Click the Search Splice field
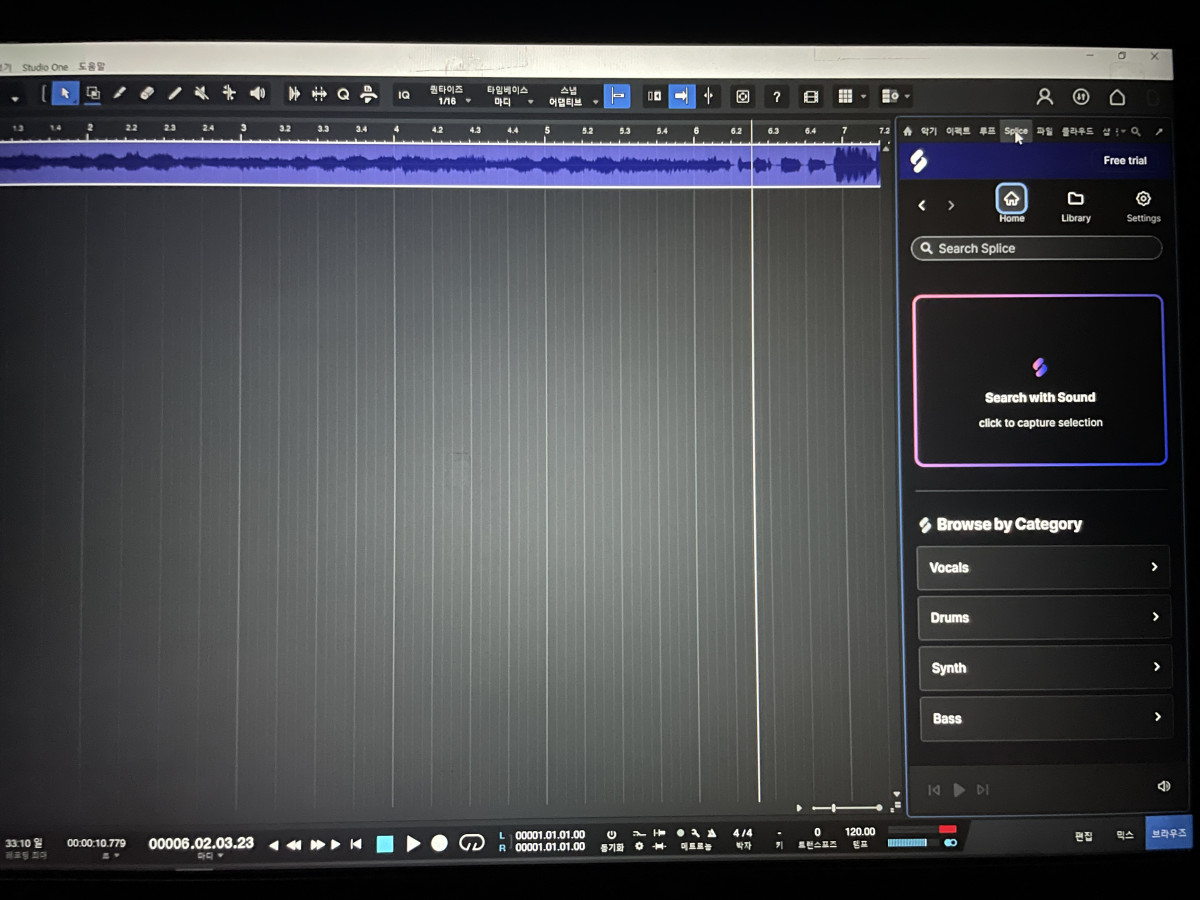The width and height of the screenshot is (1200, 900). point(1037,248)
